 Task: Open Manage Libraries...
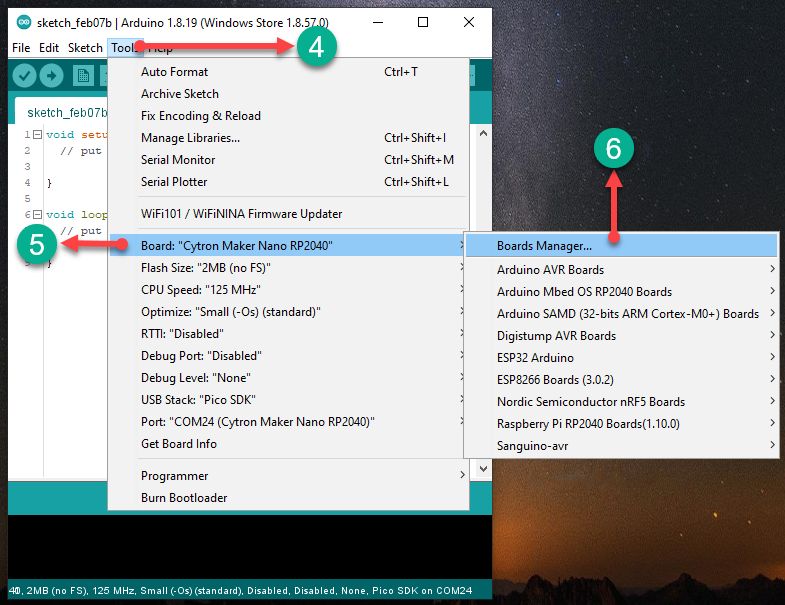point(288,138)
